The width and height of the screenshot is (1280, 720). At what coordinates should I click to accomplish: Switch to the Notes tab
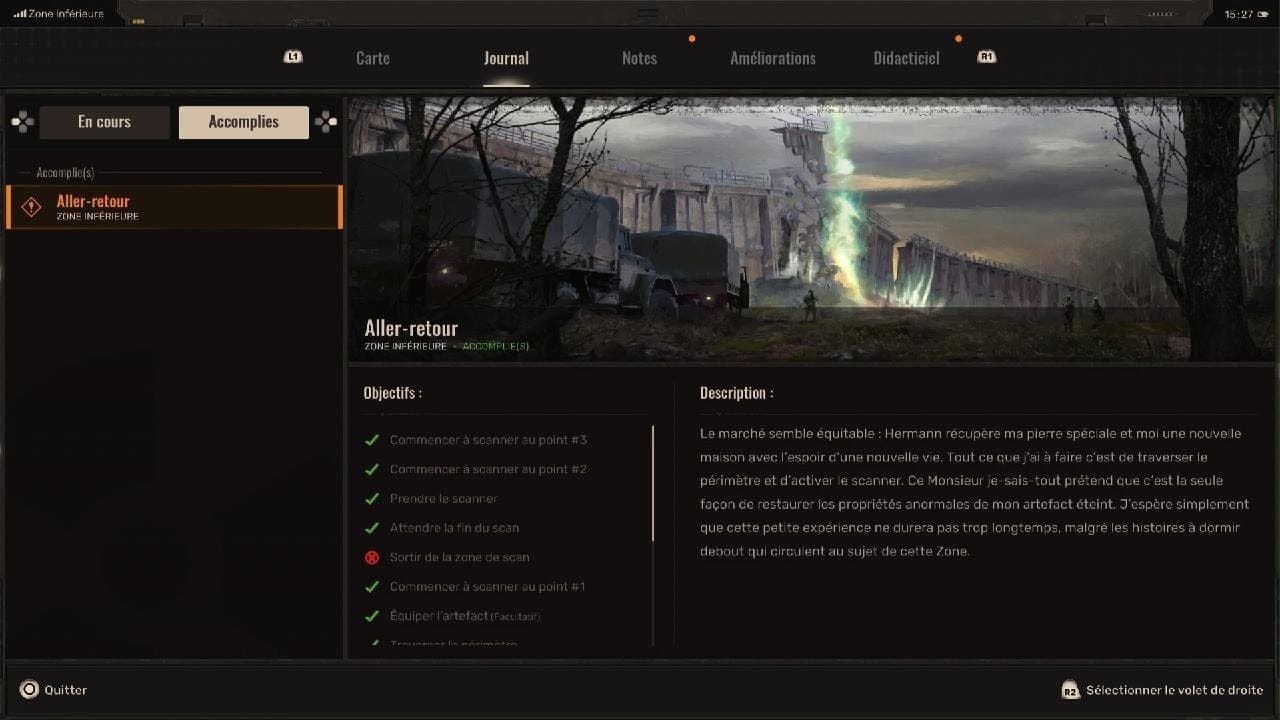[639, 58]
